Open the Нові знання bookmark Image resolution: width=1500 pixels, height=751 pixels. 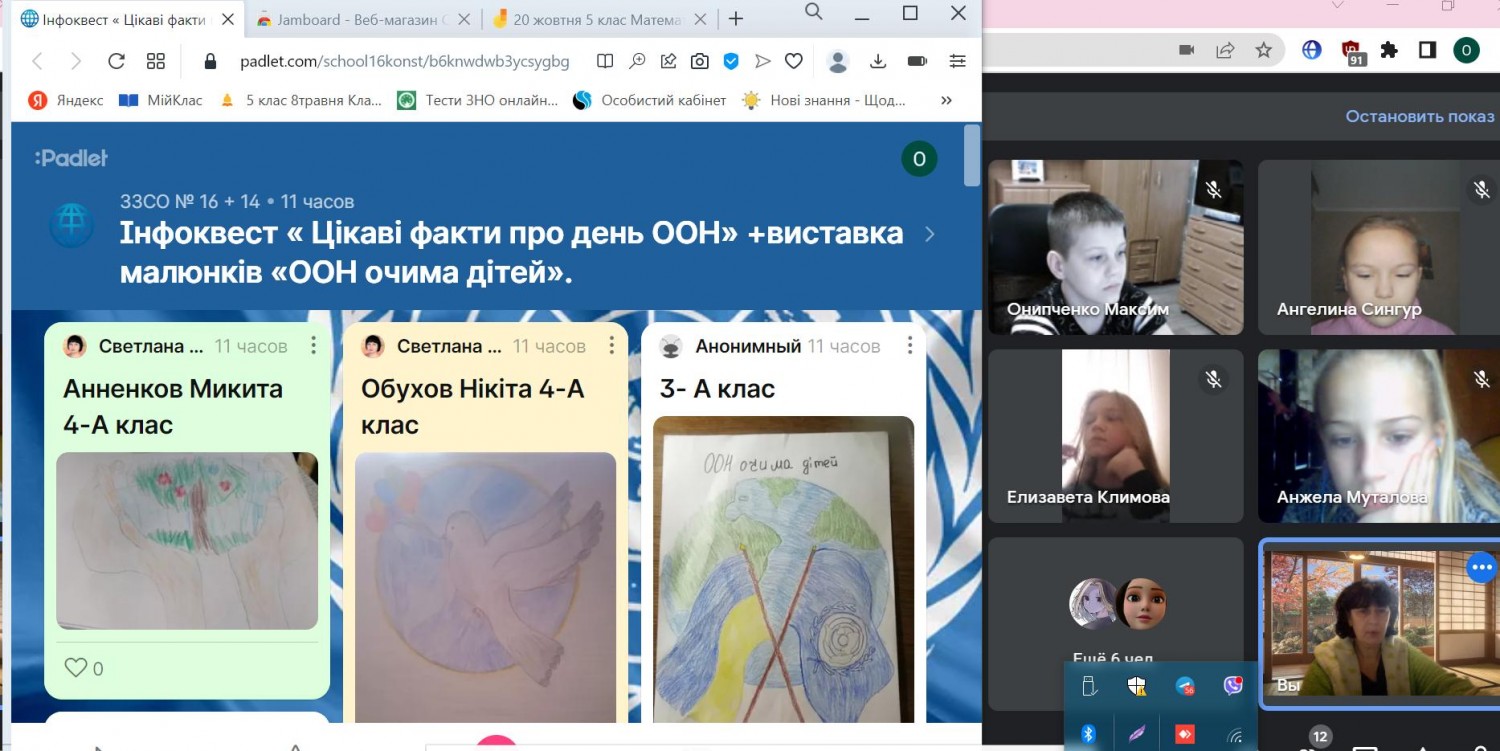(x=824, y=100)
